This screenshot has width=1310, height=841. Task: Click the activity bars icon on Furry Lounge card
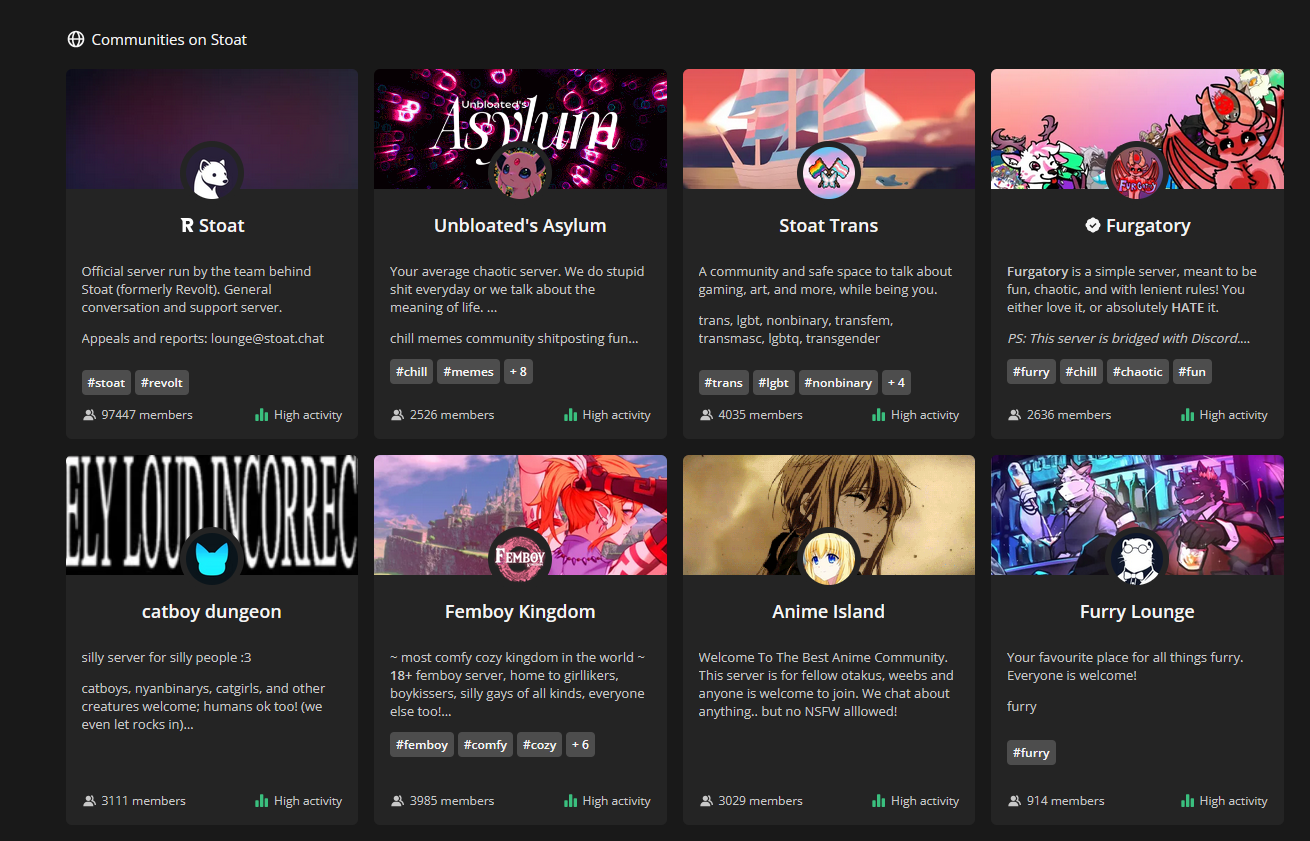pos(1187,800)
